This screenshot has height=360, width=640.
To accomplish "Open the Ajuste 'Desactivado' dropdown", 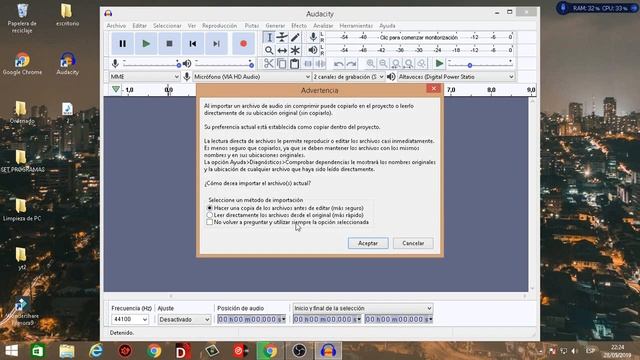I will (x=184, y=320).
